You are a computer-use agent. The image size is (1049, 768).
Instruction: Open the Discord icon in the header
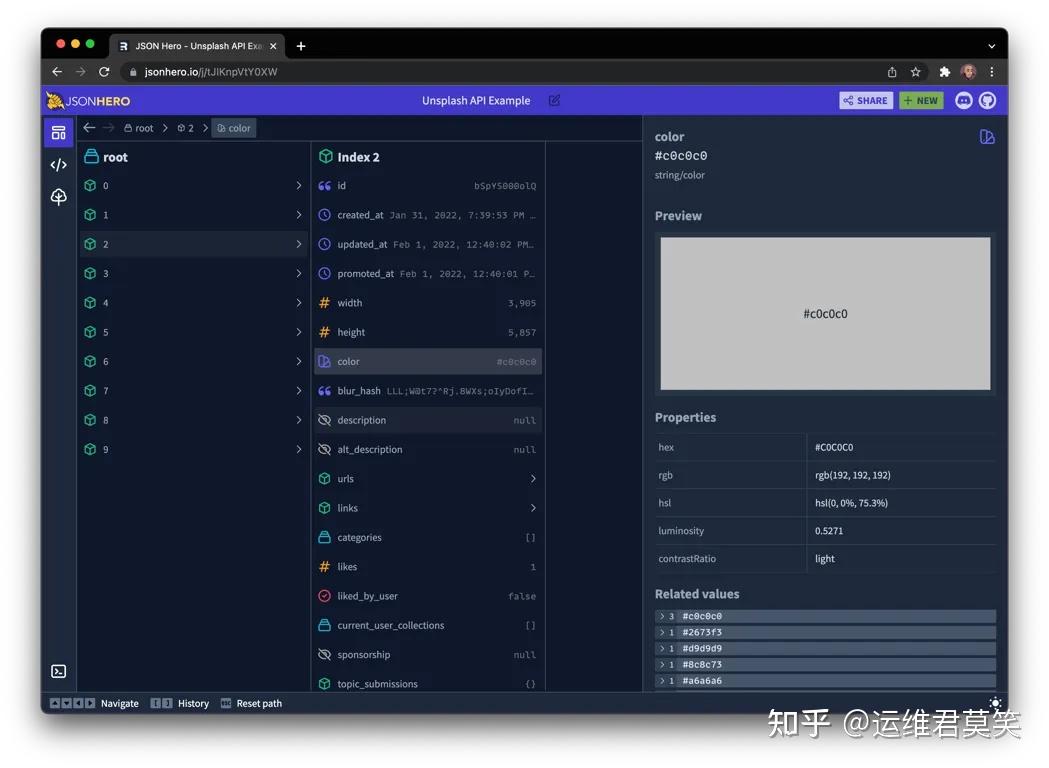click(962, 100)
